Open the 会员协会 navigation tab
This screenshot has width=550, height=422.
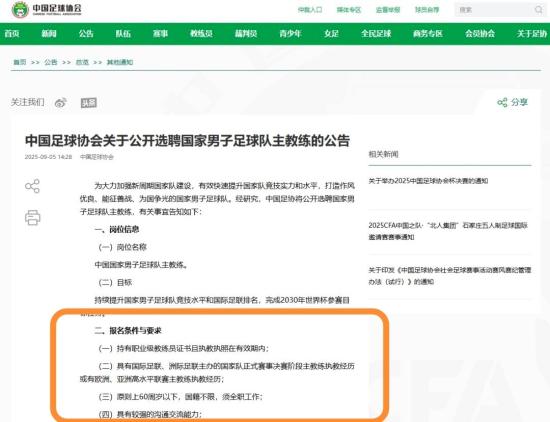[480, 34]
